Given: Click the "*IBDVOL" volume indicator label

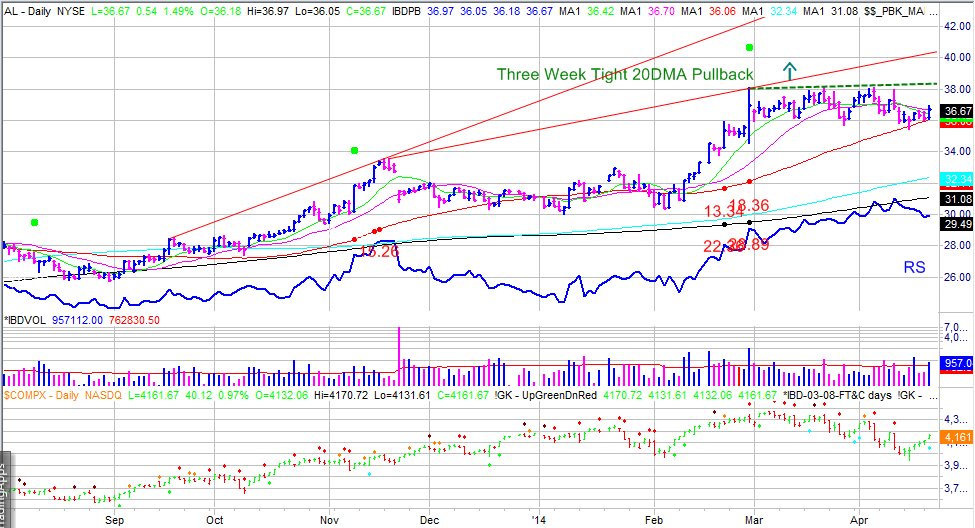Looking at the screenshot, I should [25, 320].
